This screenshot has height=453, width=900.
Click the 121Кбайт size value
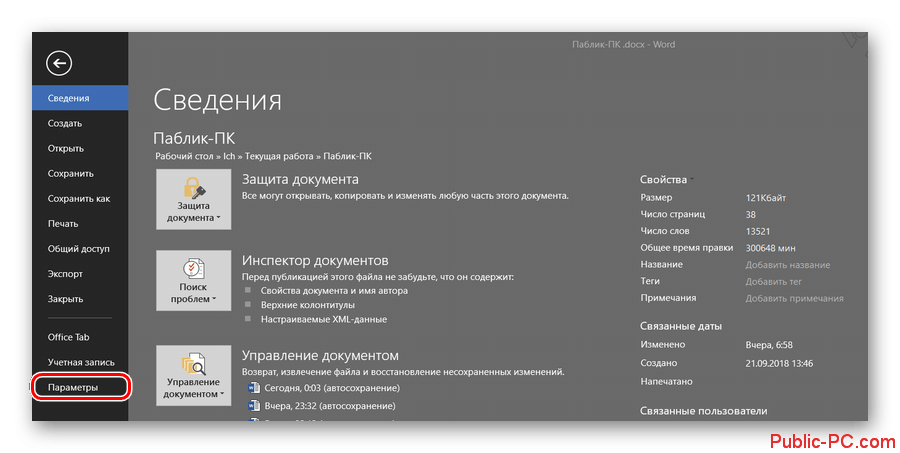(x=766, y=198)
